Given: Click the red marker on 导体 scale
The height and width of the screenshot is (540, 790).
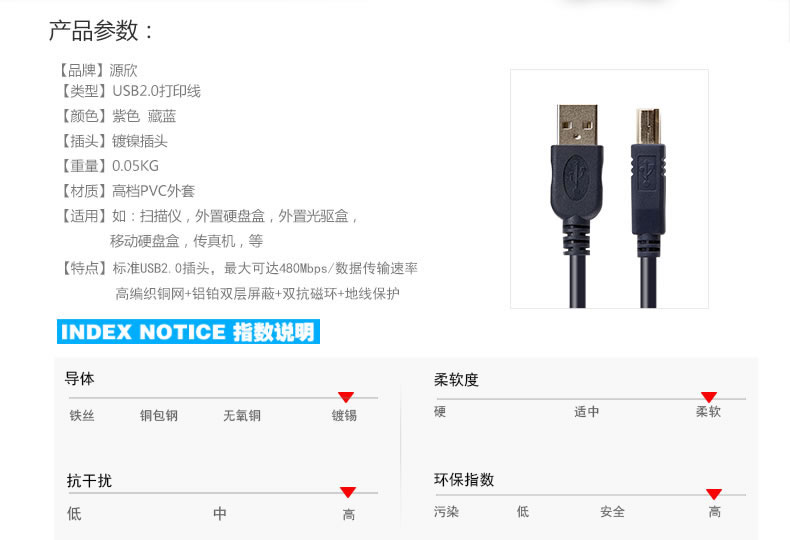Looking at the screenshot, I should [346, 397].
